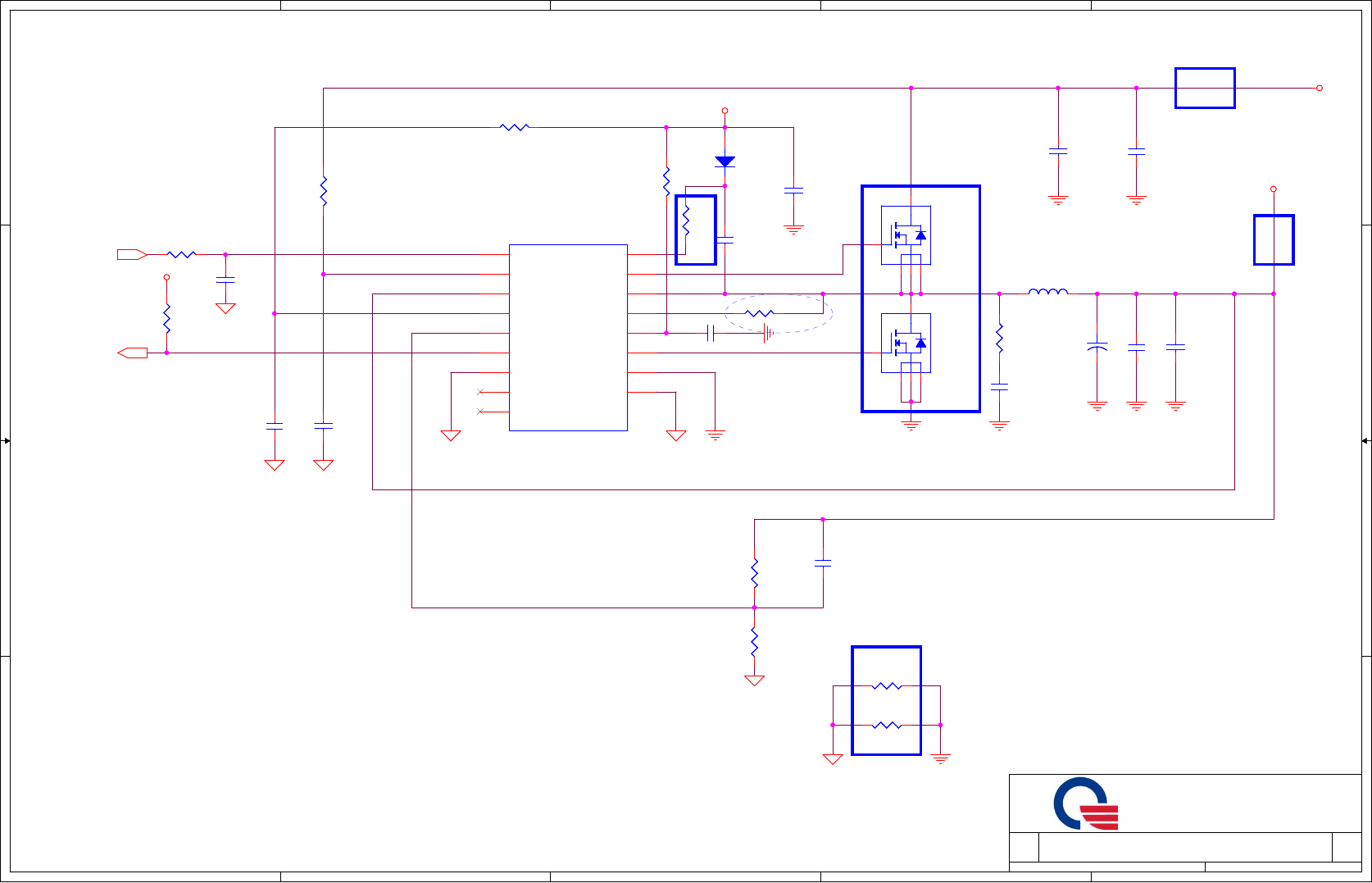Click the Quanta logo in the title block

1086,803
